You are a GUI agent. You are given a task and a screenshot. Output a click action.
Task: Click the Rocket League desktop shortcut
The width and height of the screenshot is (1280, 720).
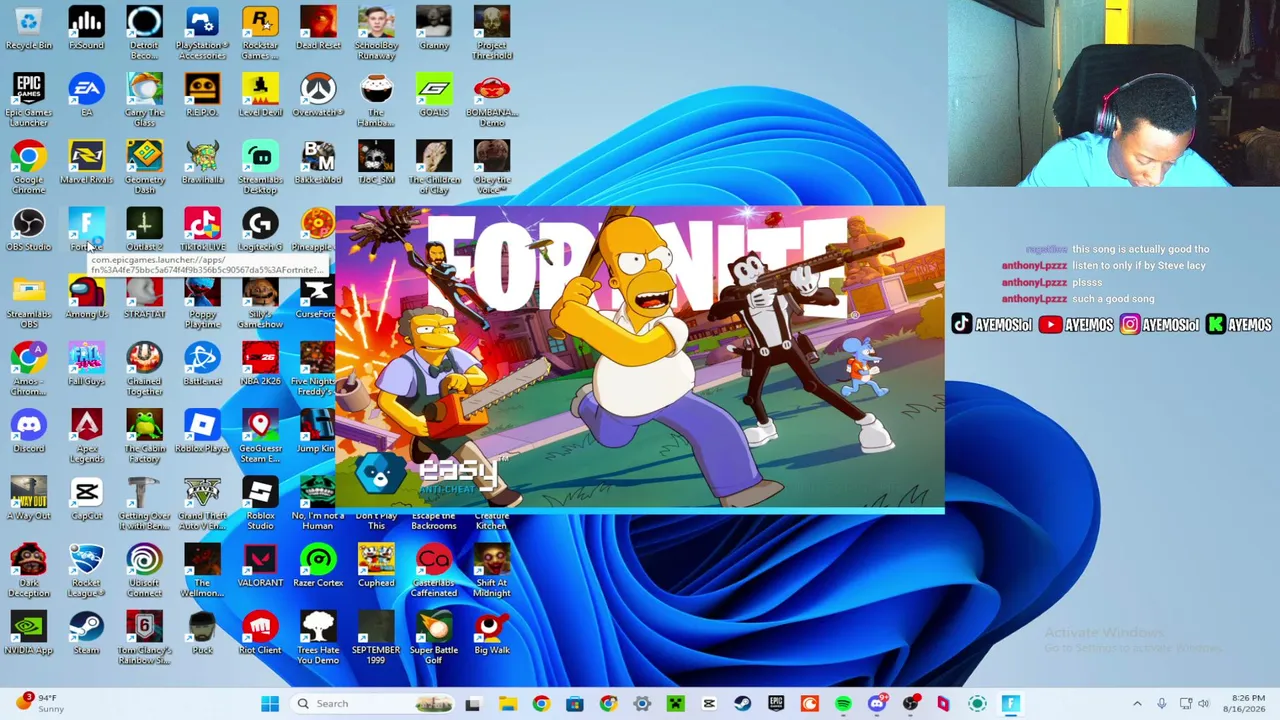click(86, 570)
